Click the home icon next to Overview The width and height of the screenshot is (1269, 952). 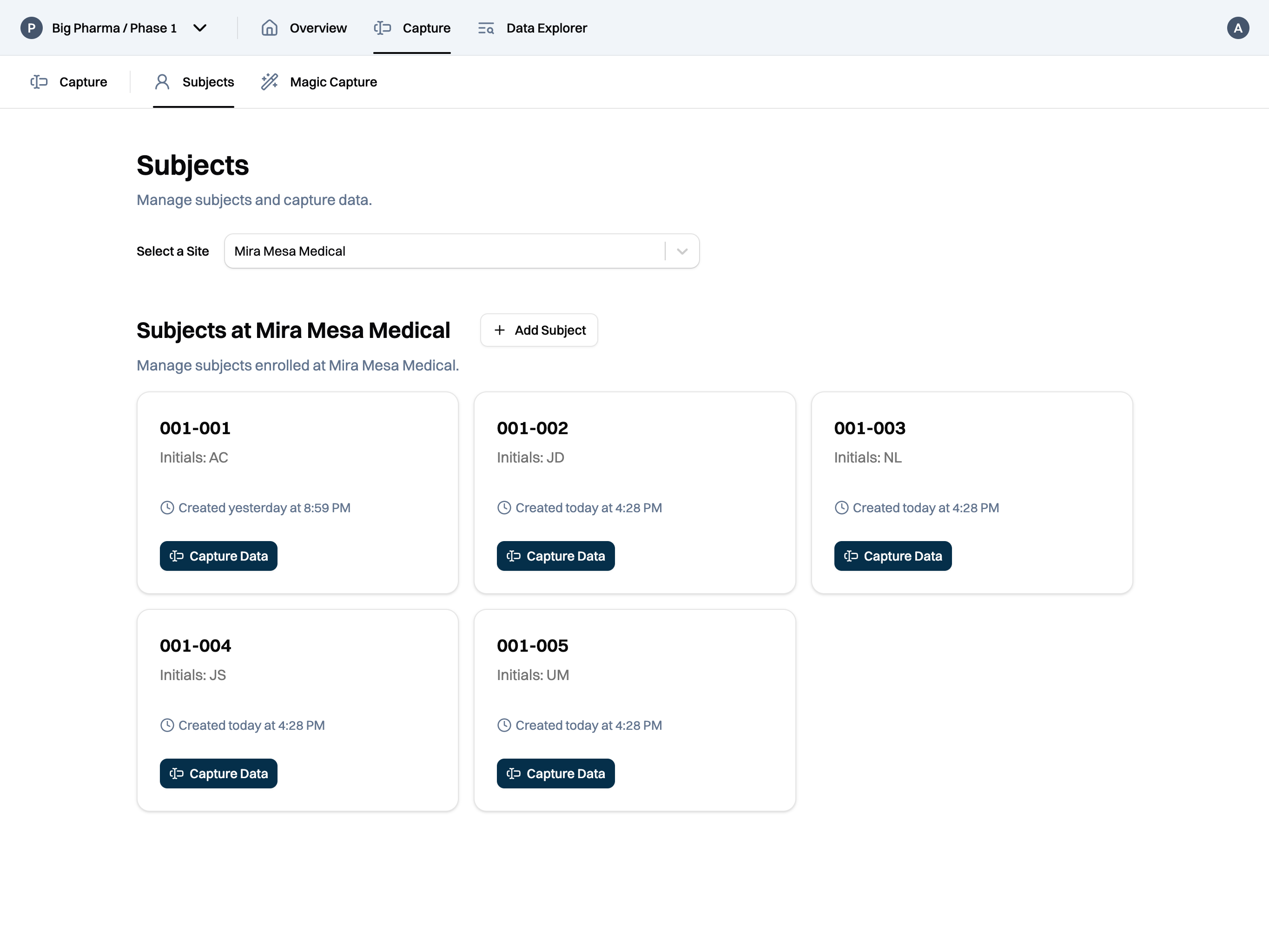click(269, 27)
